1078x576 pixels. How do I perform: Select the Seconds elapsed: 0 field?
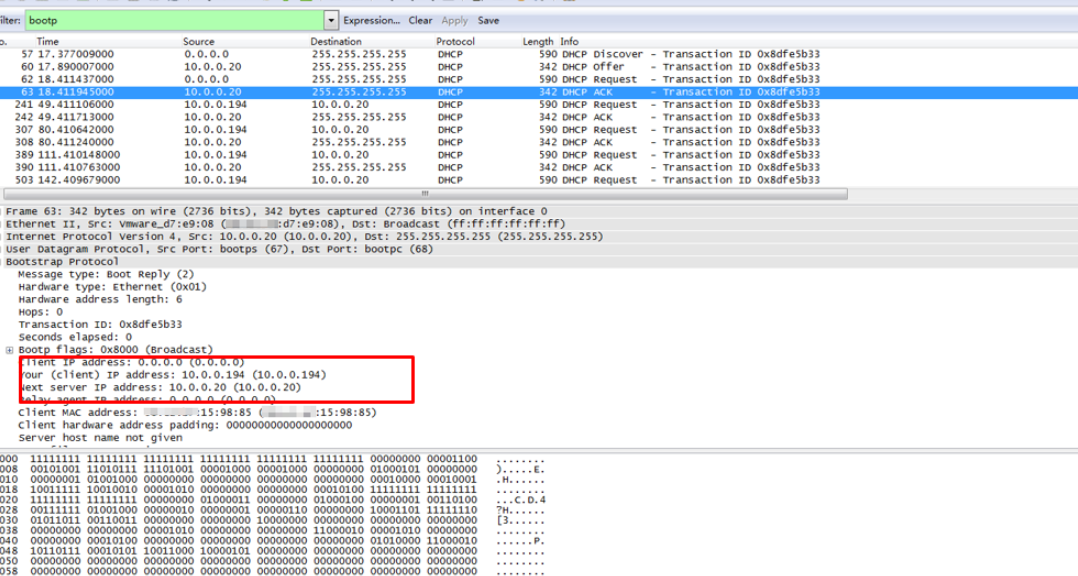(x=74, y=337)
